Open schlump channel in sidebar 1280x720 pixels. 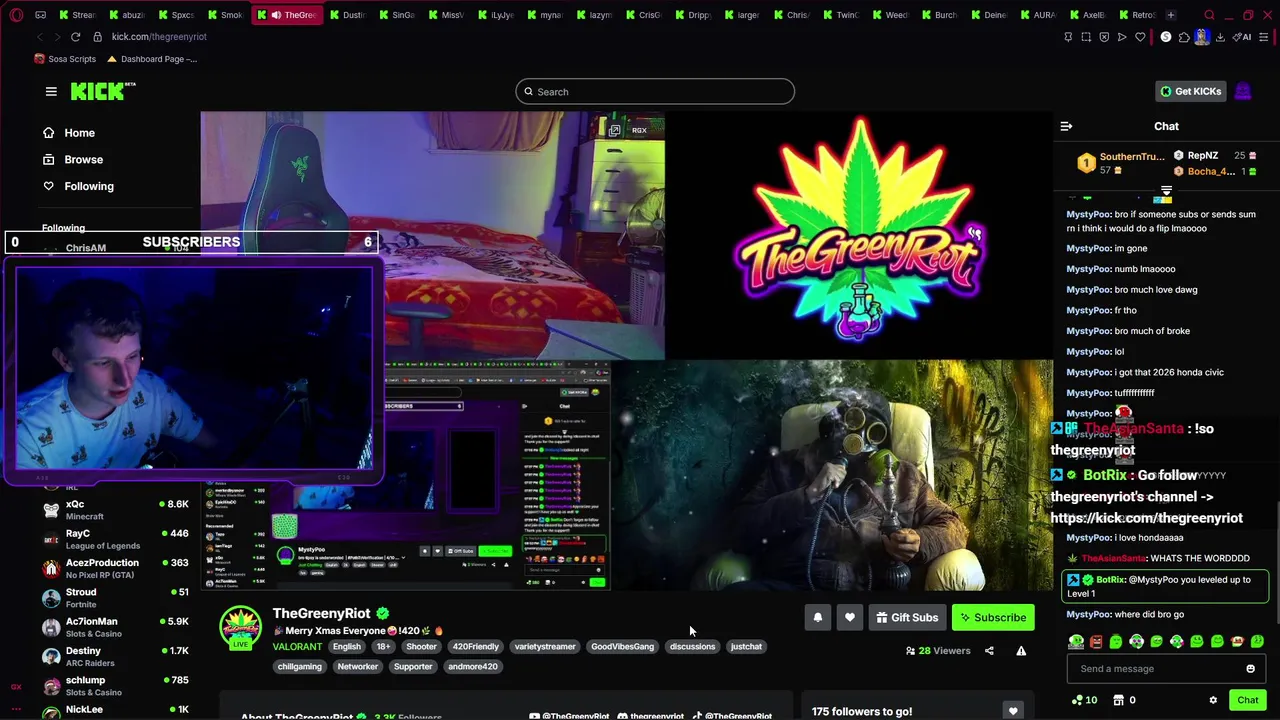pos(115,685)
